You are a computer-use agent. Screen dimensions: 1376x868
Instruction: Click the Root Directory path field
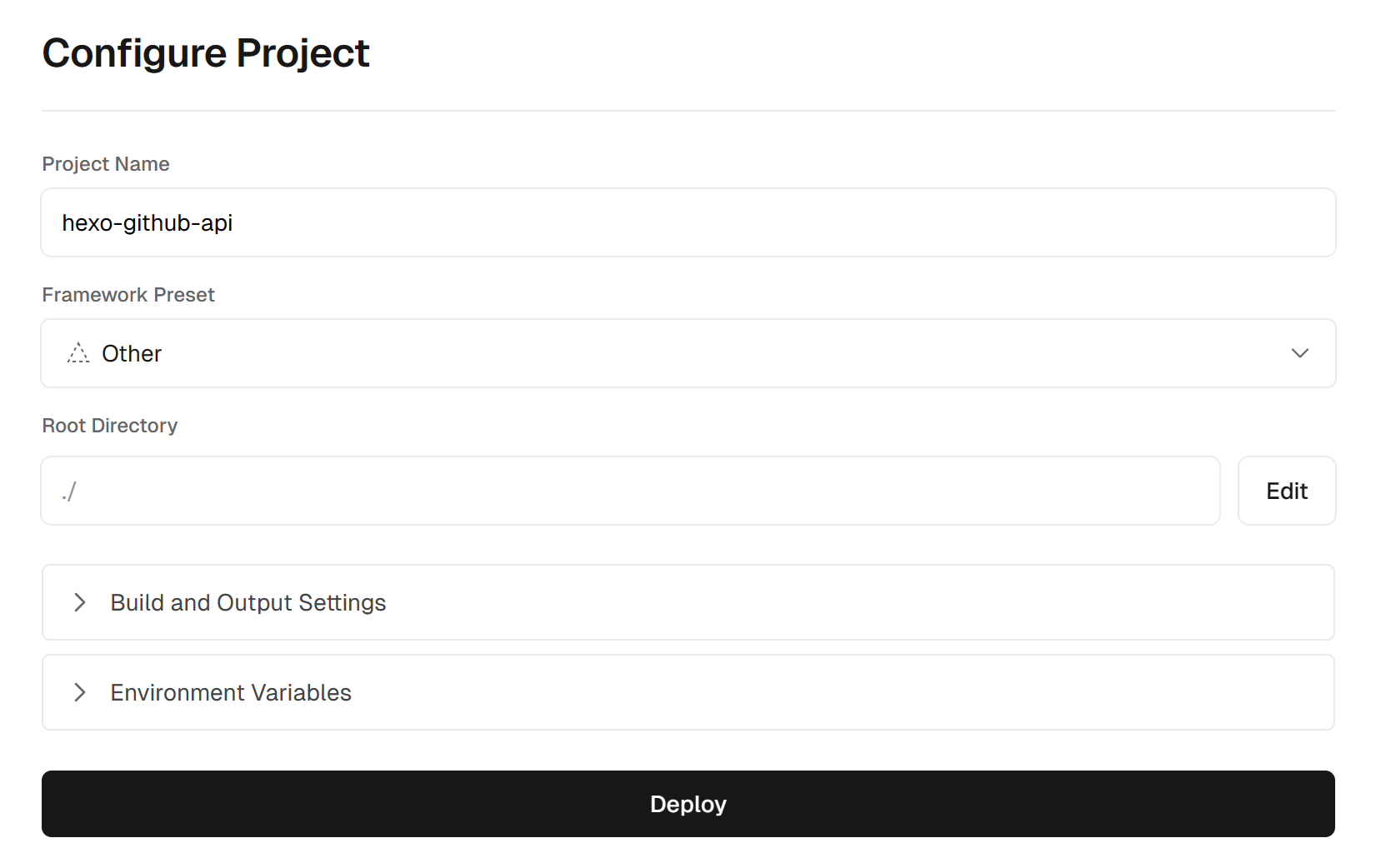[x=630, y=491]
